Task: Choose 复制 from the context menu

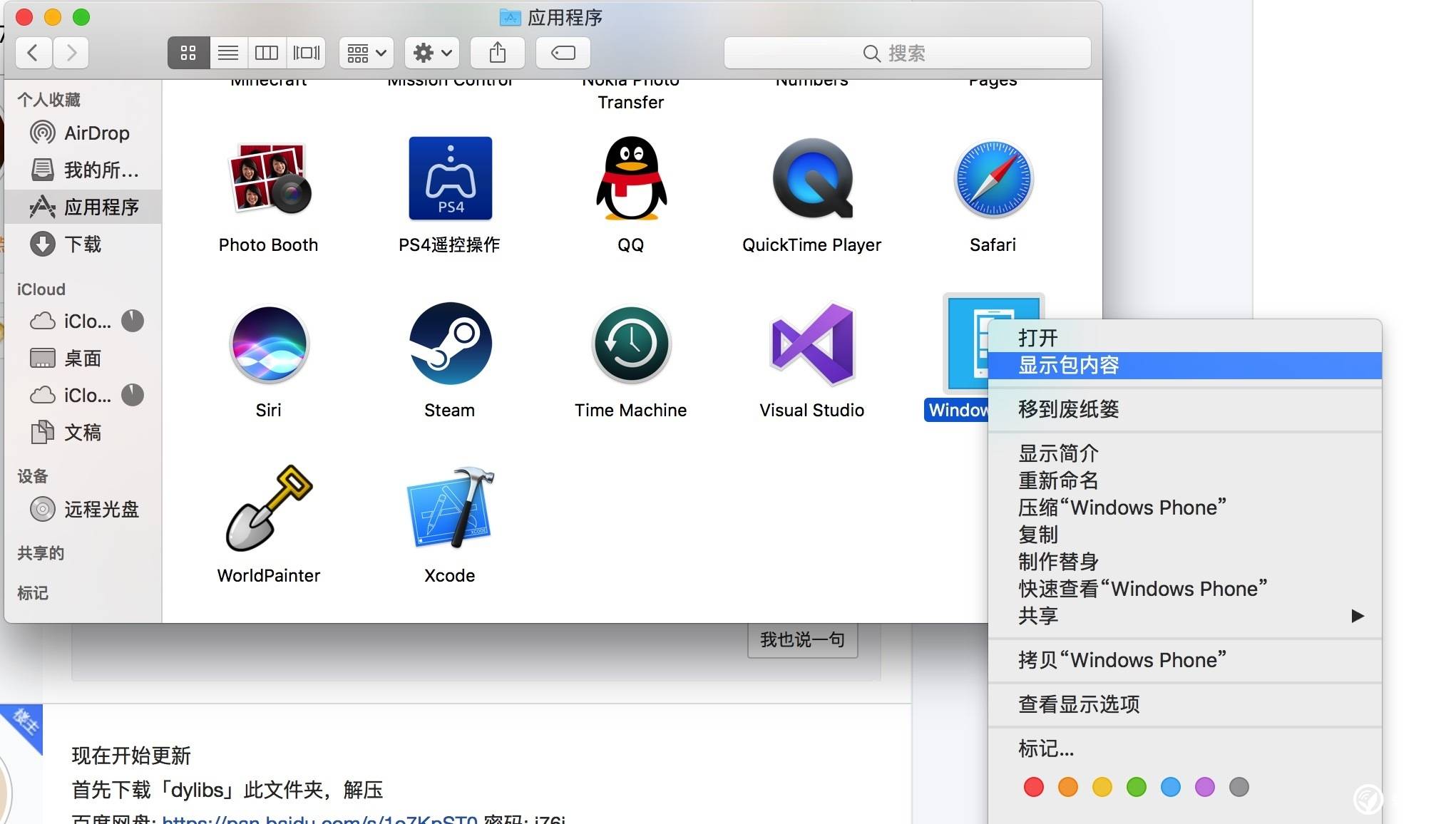Action: (1185, 535)
